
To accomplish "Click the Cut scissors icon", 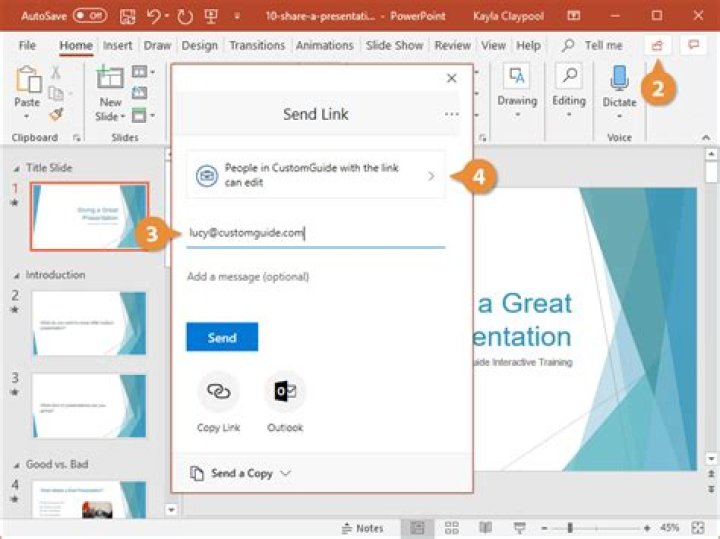I will [x=56, y=73].
